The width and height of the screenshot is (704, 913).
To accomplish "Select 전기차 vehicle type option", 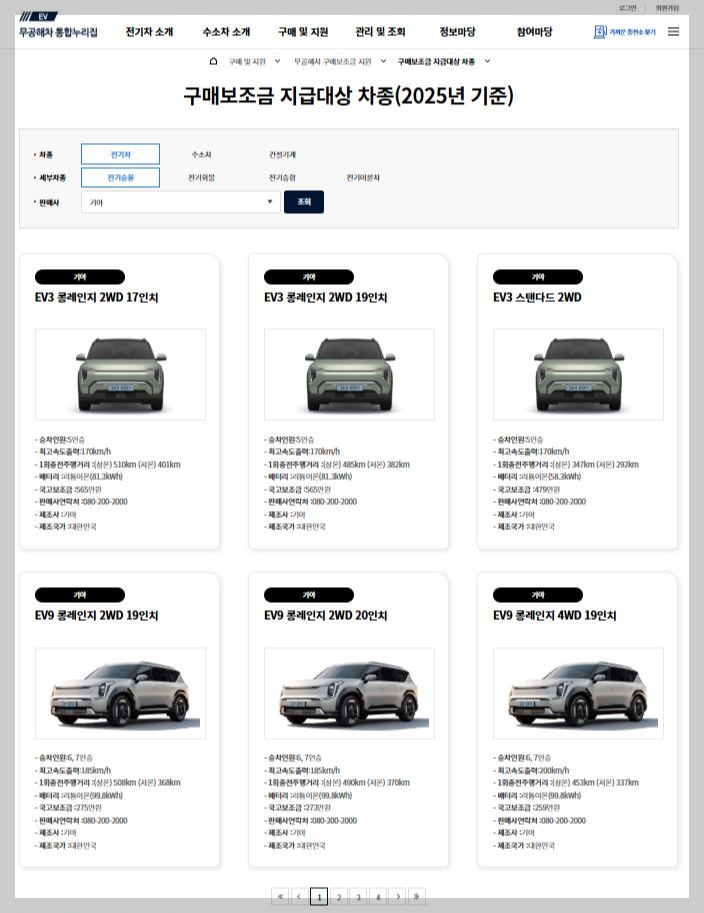I will click(121, 154).
